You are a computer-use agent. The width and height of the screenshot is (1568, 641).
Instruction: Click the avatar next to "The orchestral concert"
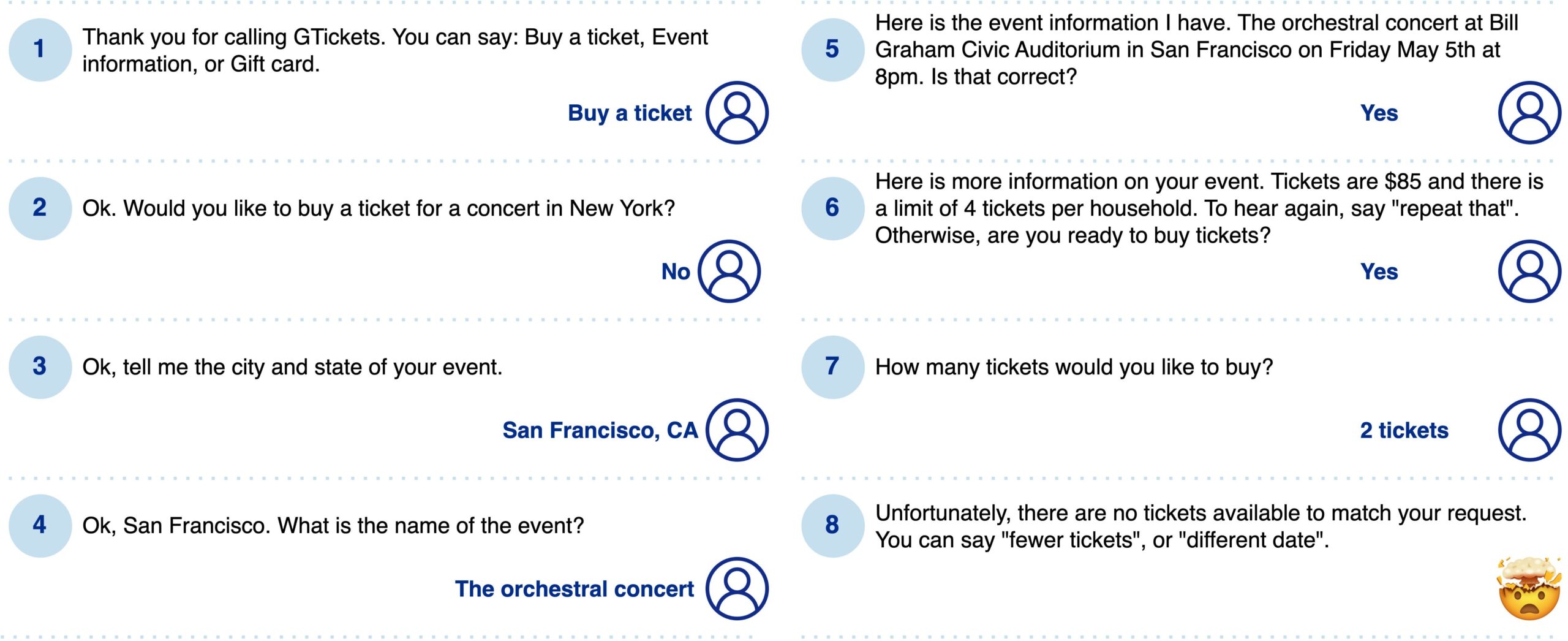[x=737, y=588]
